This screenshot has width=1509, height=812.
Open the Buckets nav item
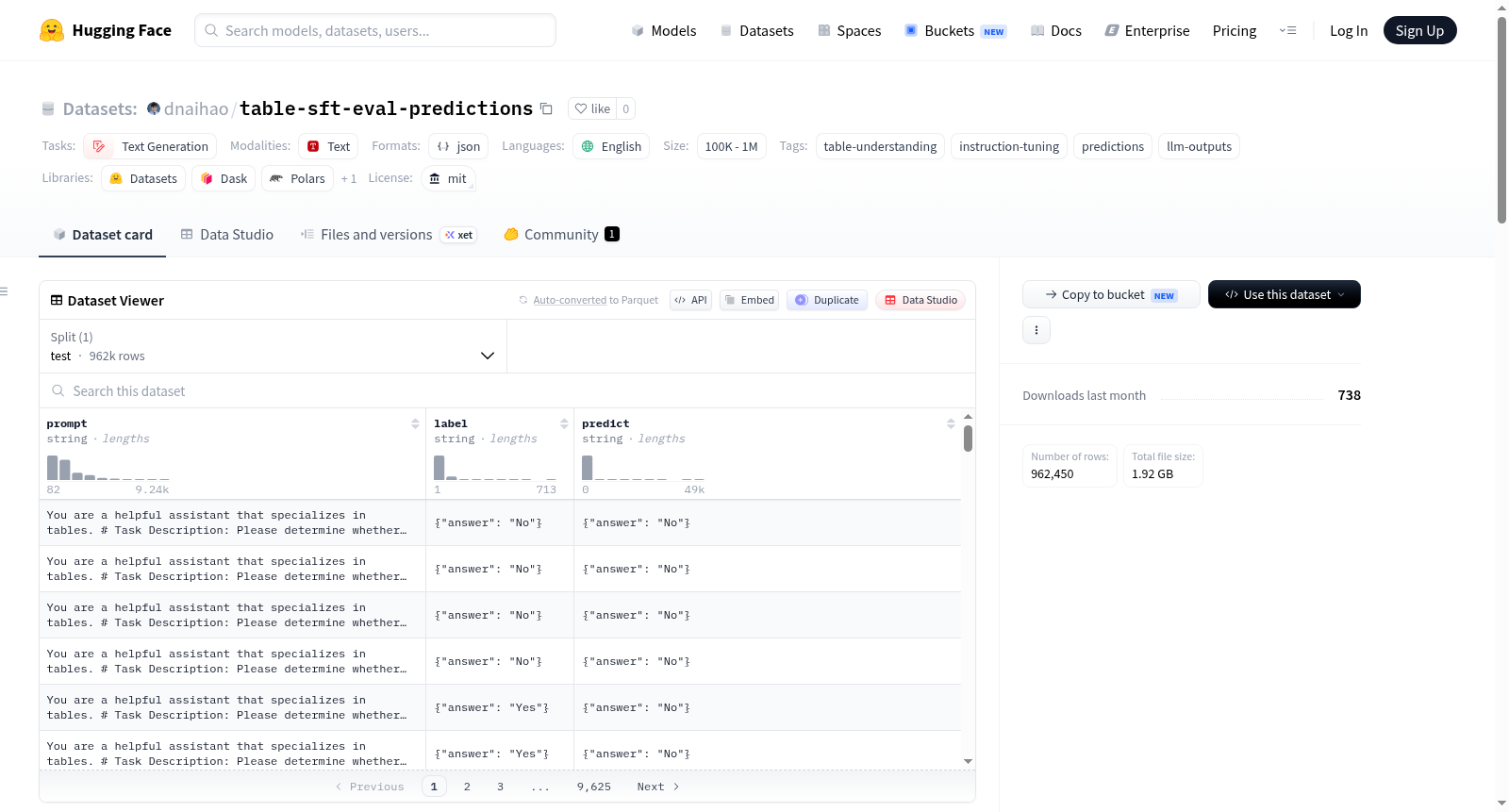955,30
